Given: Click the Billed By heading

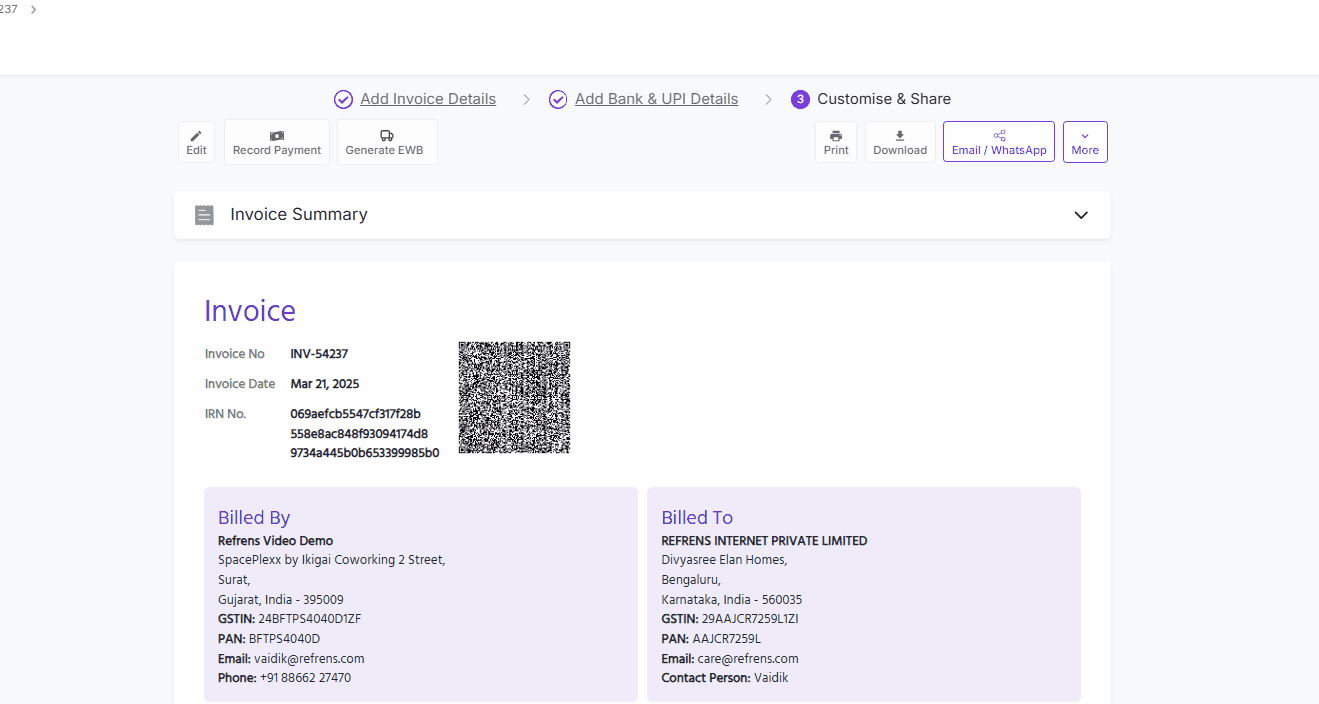Looking at the screenshot, I should (254, 517).
